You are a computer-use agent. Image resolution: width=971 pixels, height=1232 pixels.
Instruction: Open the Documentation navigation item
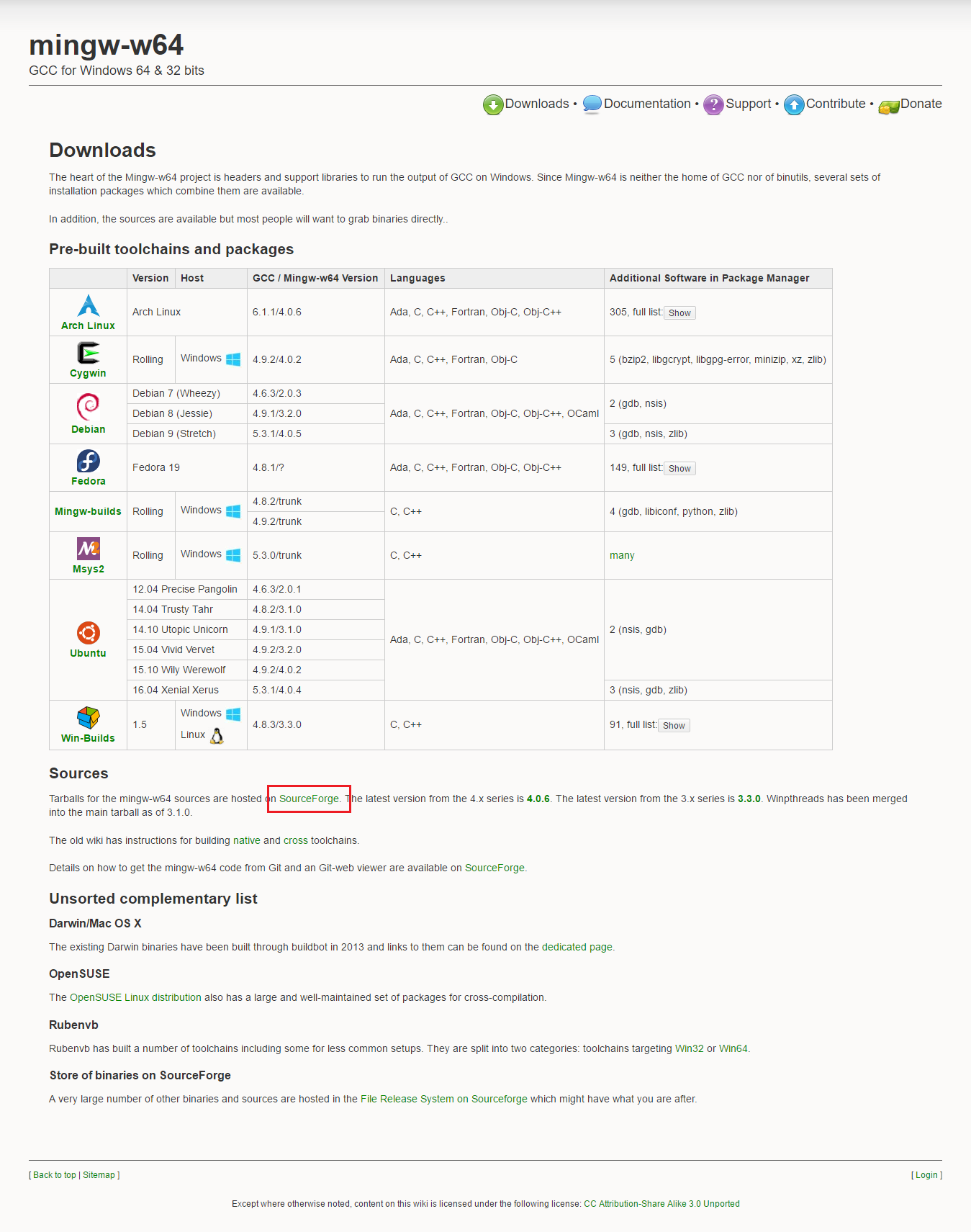pyautogui.click(x=647, y=104)
